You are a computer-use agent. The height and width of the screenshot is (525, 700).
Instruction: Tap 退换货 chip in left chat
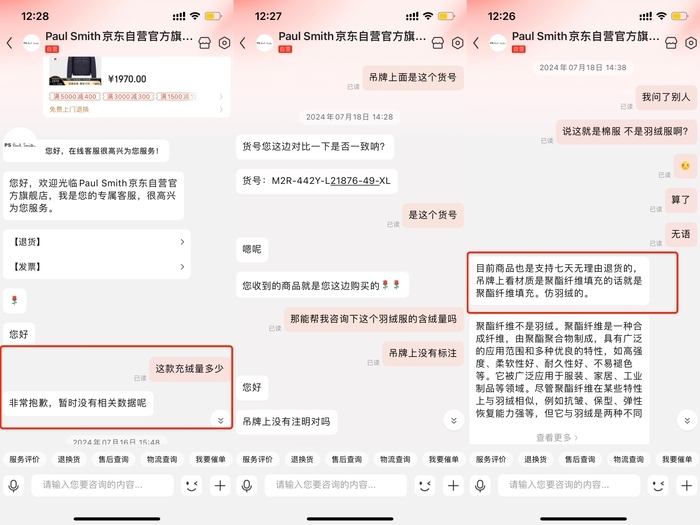pos(69,459)
